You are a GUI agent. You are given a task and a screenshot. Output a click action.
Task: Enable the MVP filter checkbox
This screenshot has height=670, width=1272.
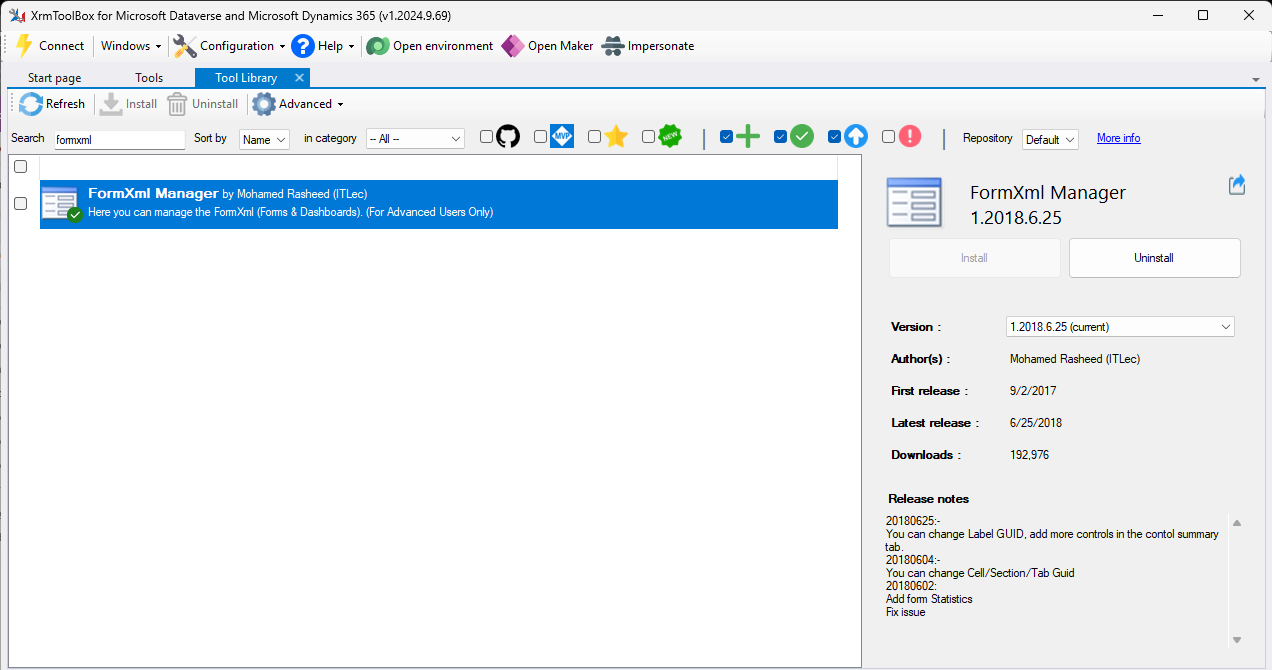[540, 137]
